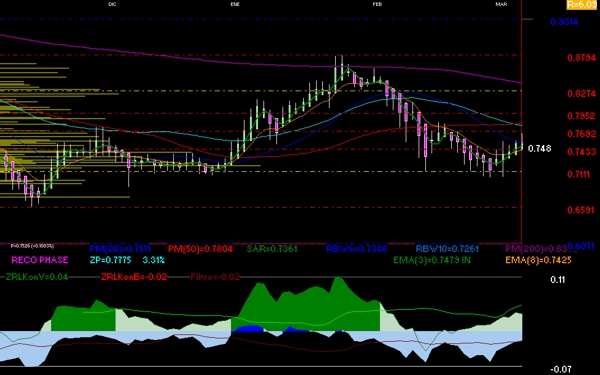This screenshot has width=600, height=375.
Task: Select the ENE month marker on the time axis
Action: (x=235, y=4)
